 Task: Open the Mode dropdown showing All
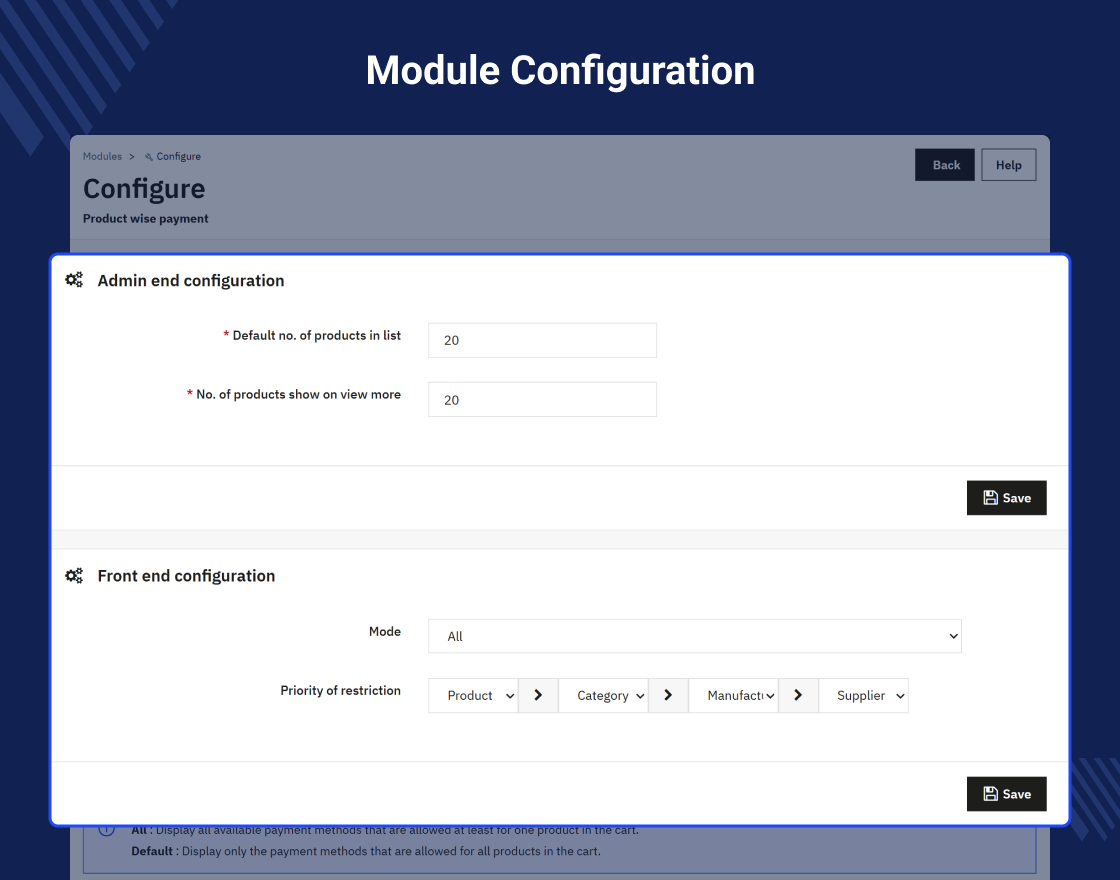pyautogui.click(x=694, y=636)
